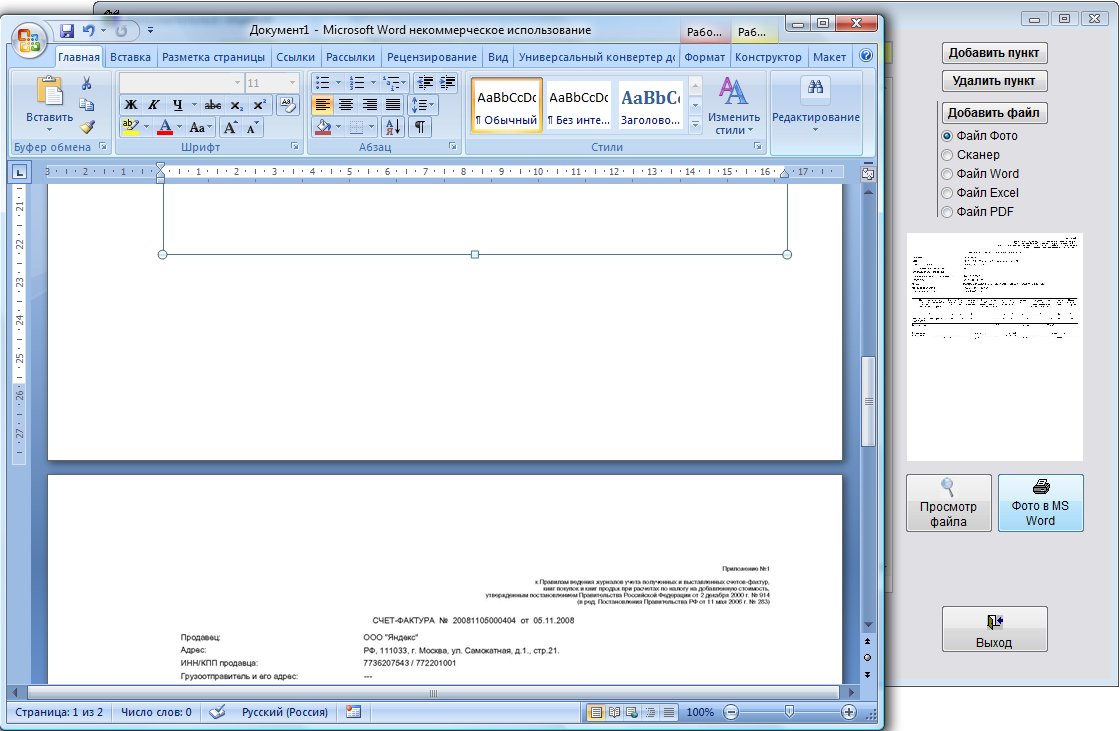Click the Выход exit button
1120x731 pixels.
click(x=994, y=630)
